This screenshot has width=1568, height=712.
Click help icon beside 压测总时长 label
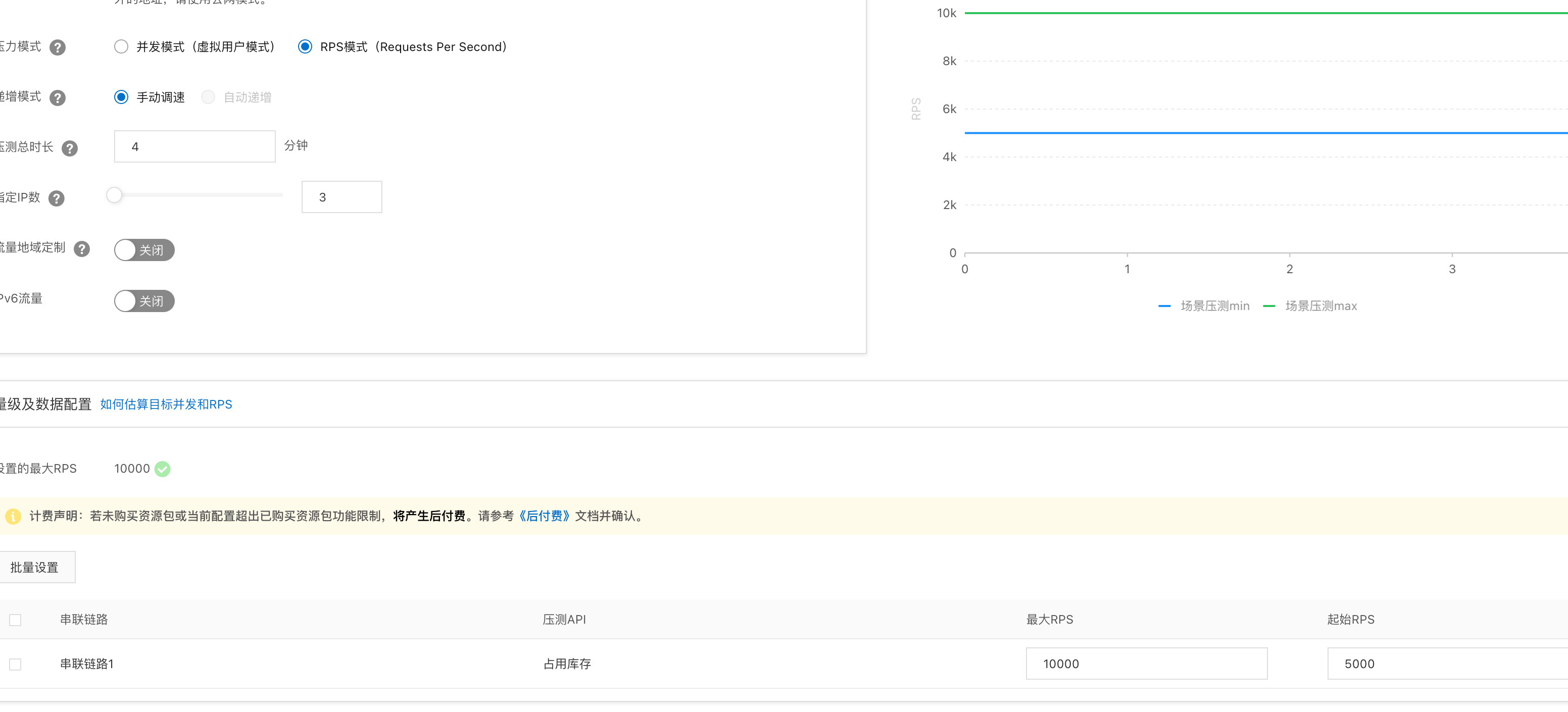69,148
